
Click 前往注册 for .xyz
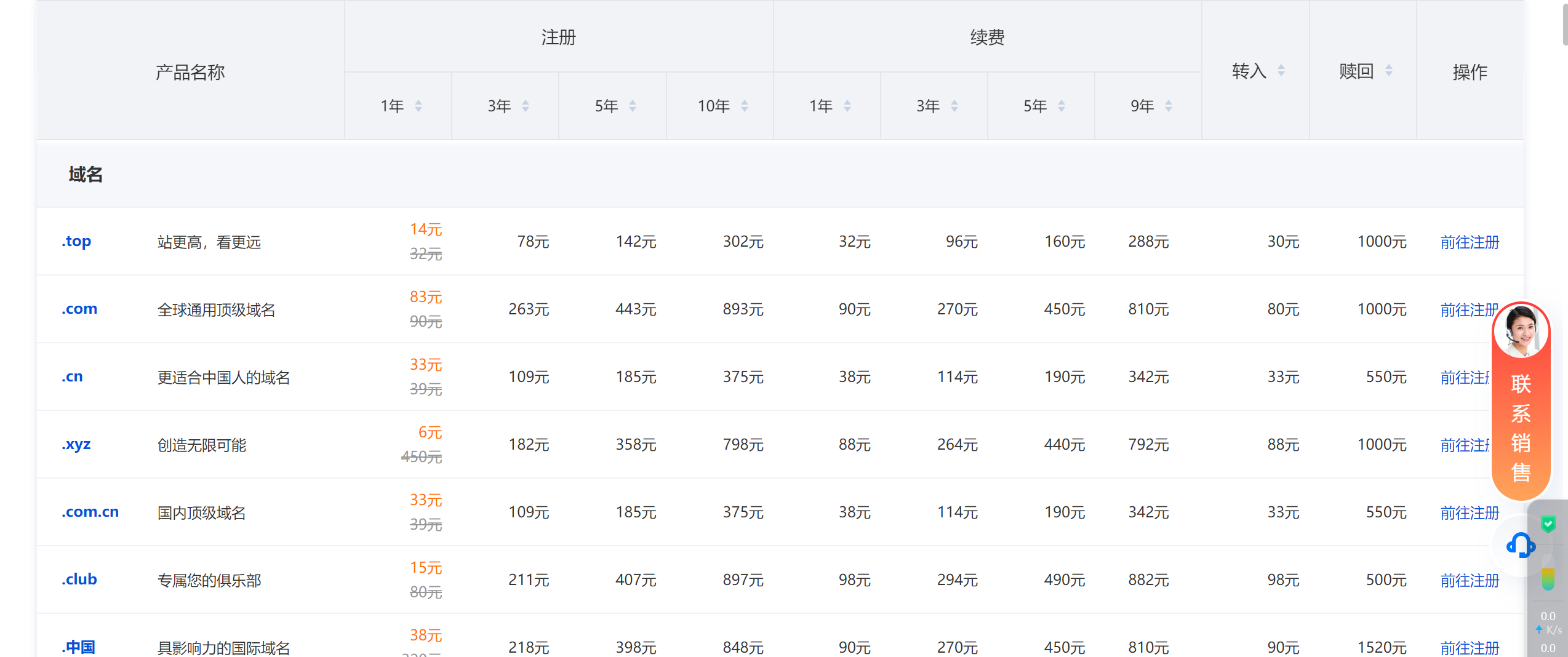(1465, 445)
